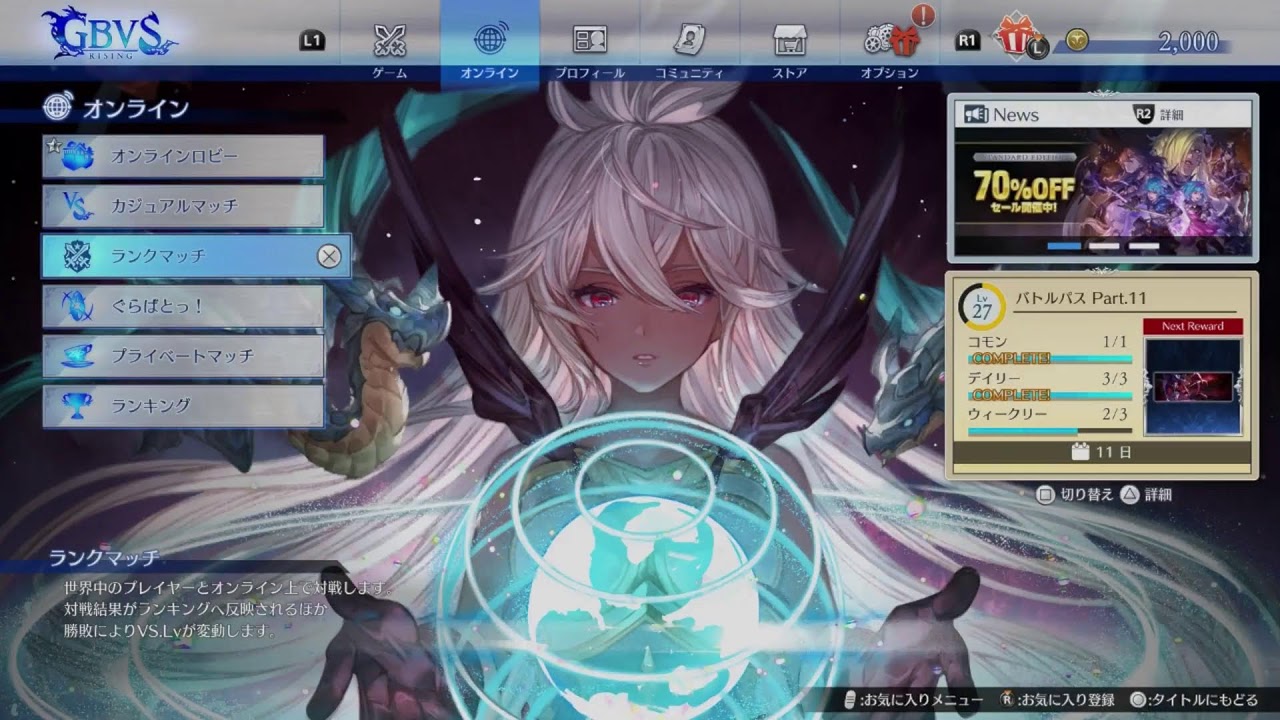Click the teacup icon beside プライベートマッチ
This screenshot has height=720, width=1280.
click(76, 356)
